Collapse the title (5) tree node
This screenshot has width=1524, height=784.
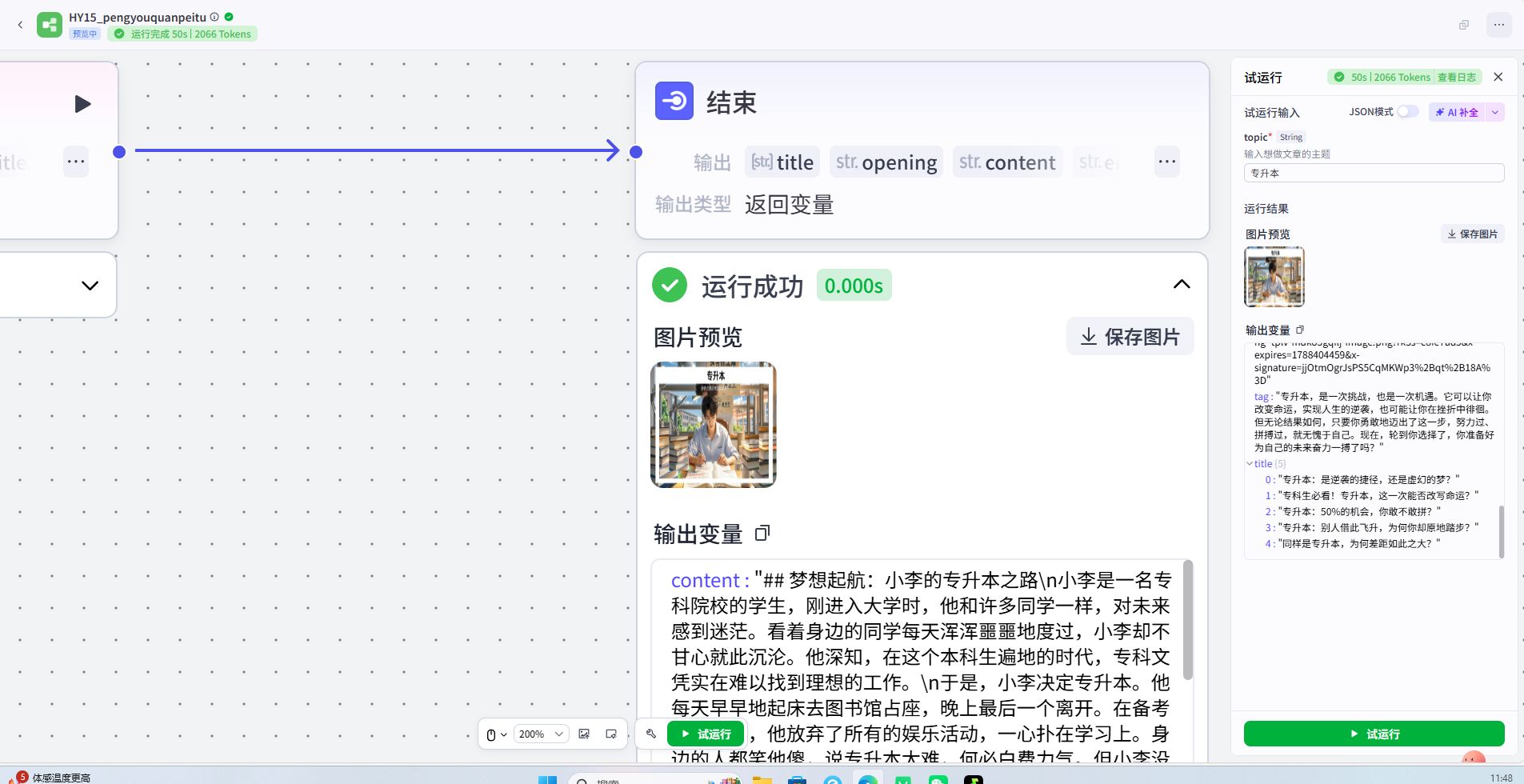[x=1250, y=464]
